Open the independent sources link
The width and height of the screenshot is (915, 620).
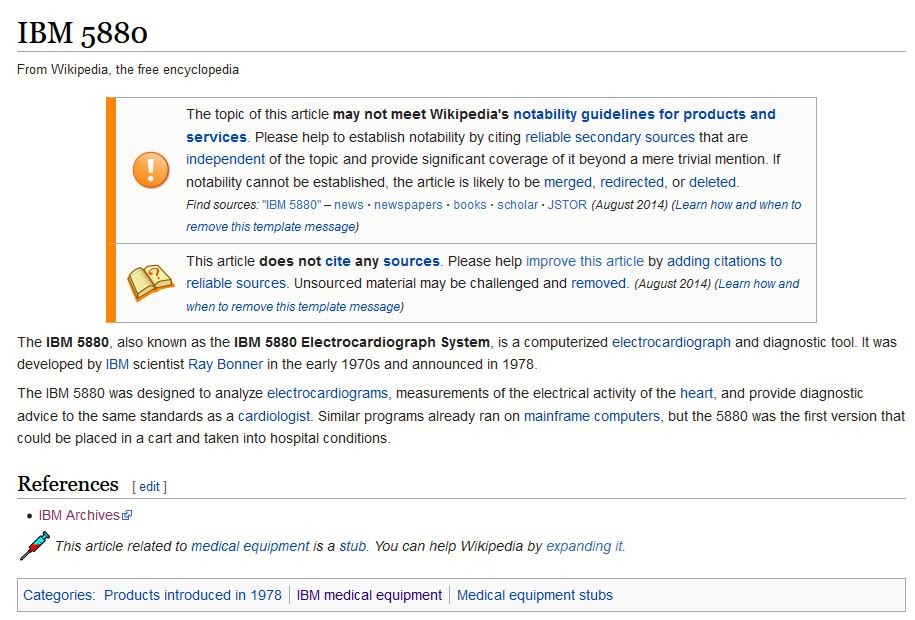pyautogui.click(x=225, y=159)
